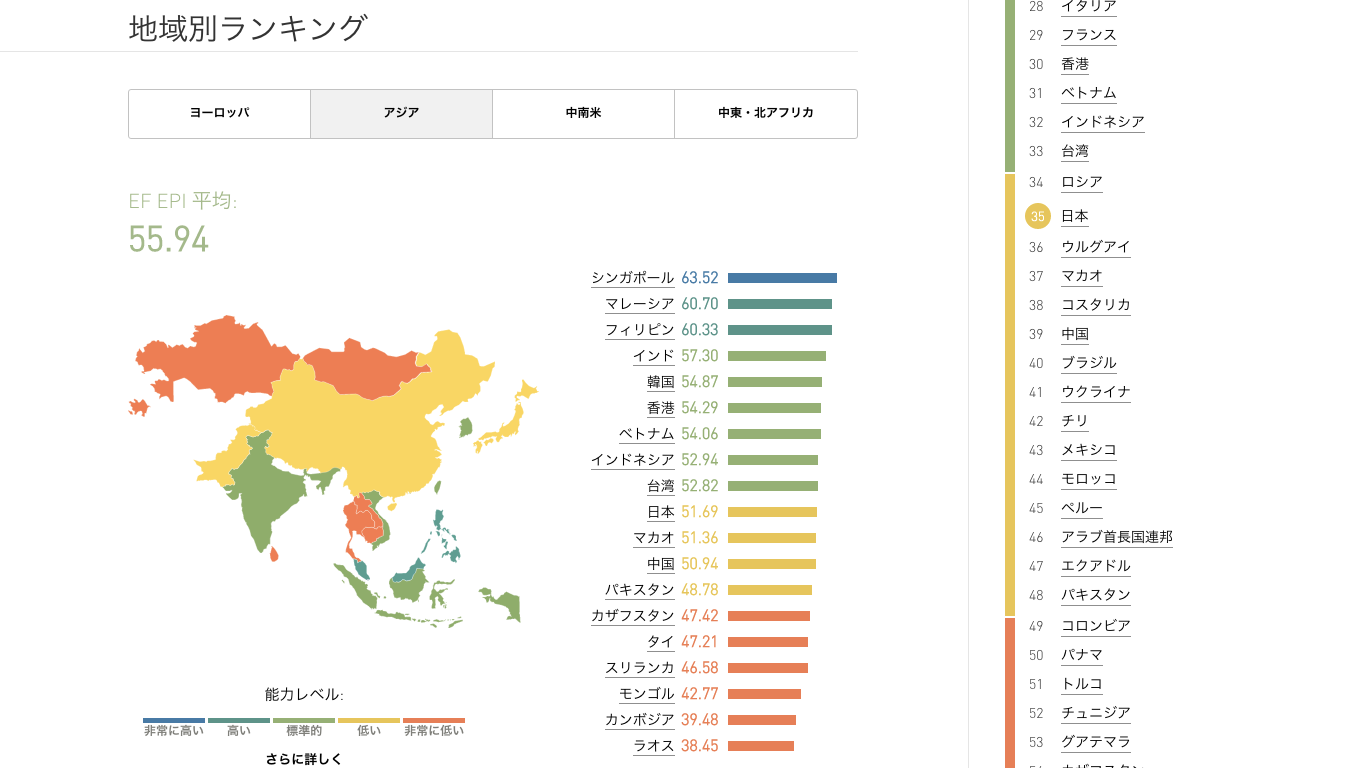Click the score value 55.94
The width and height of the screenshot is (1366, 768).
[168, 240]
